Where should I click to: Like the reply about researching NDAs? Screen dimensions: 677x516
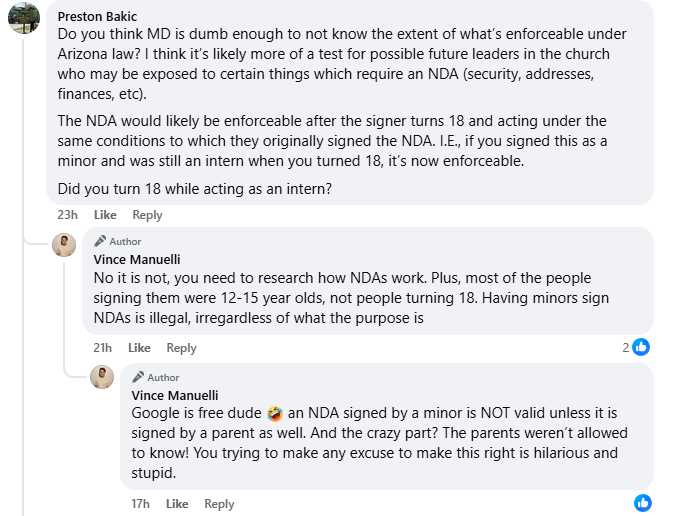[x=139, y=348]
